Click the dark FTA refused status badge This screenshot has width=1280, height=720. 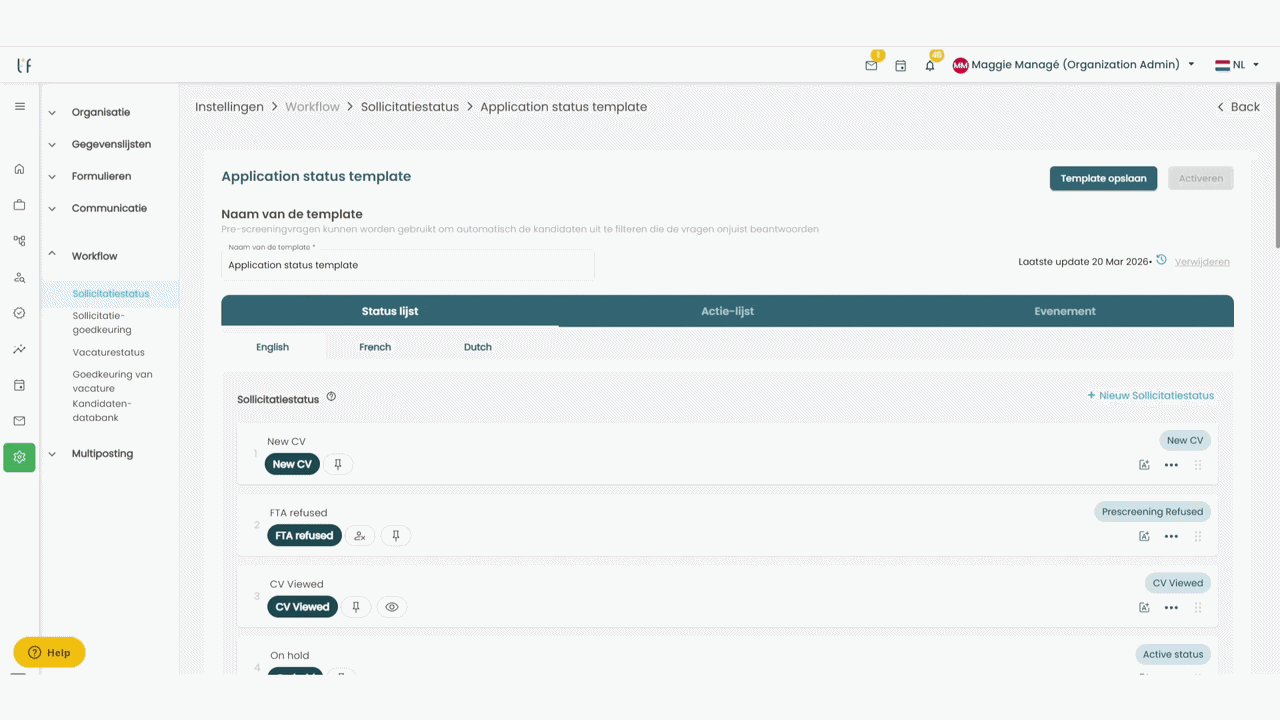[x=304, y=536]
